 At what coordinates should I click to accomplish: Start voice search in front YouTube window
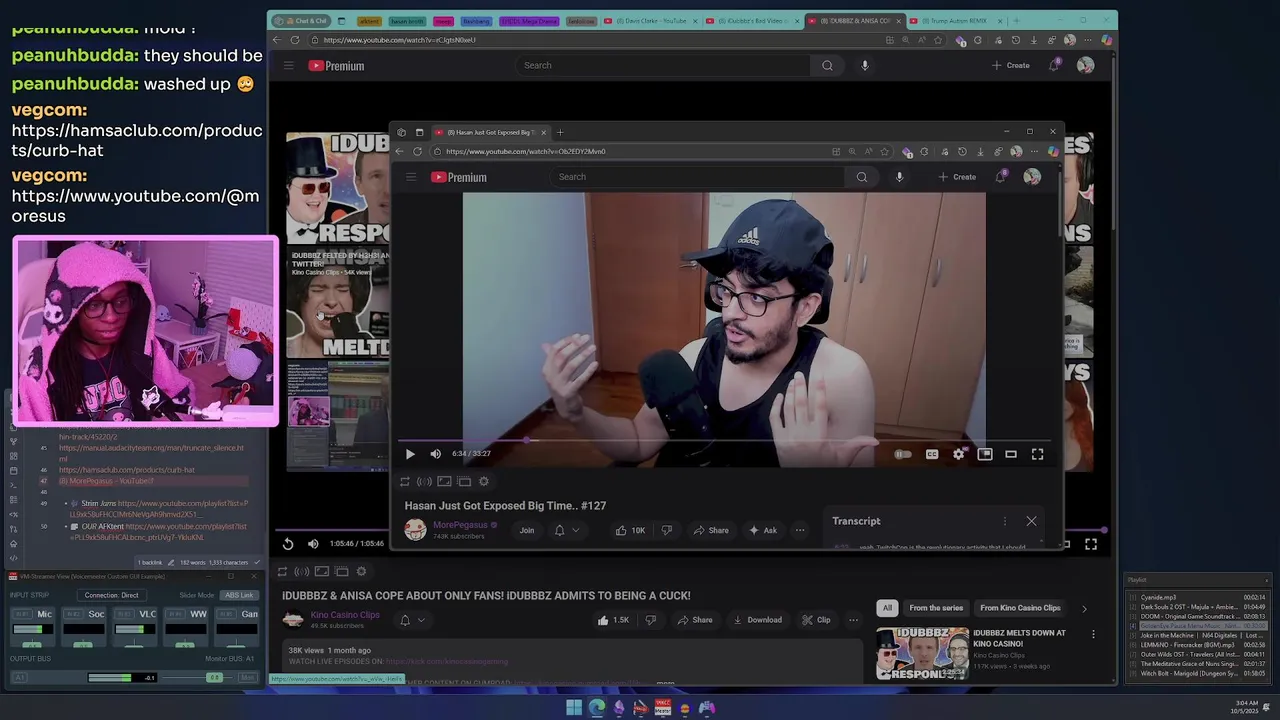[899, 177]
